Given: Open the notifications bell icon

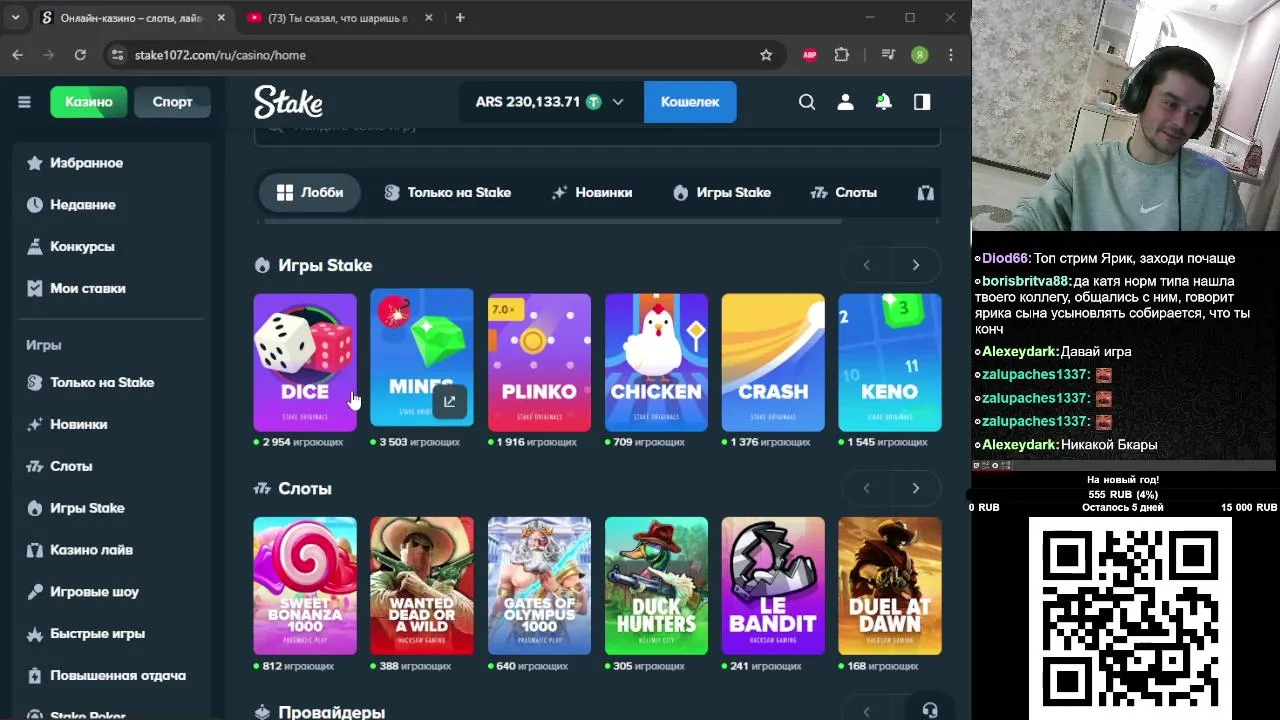Looking at the screenshot, I should (884, 102).
